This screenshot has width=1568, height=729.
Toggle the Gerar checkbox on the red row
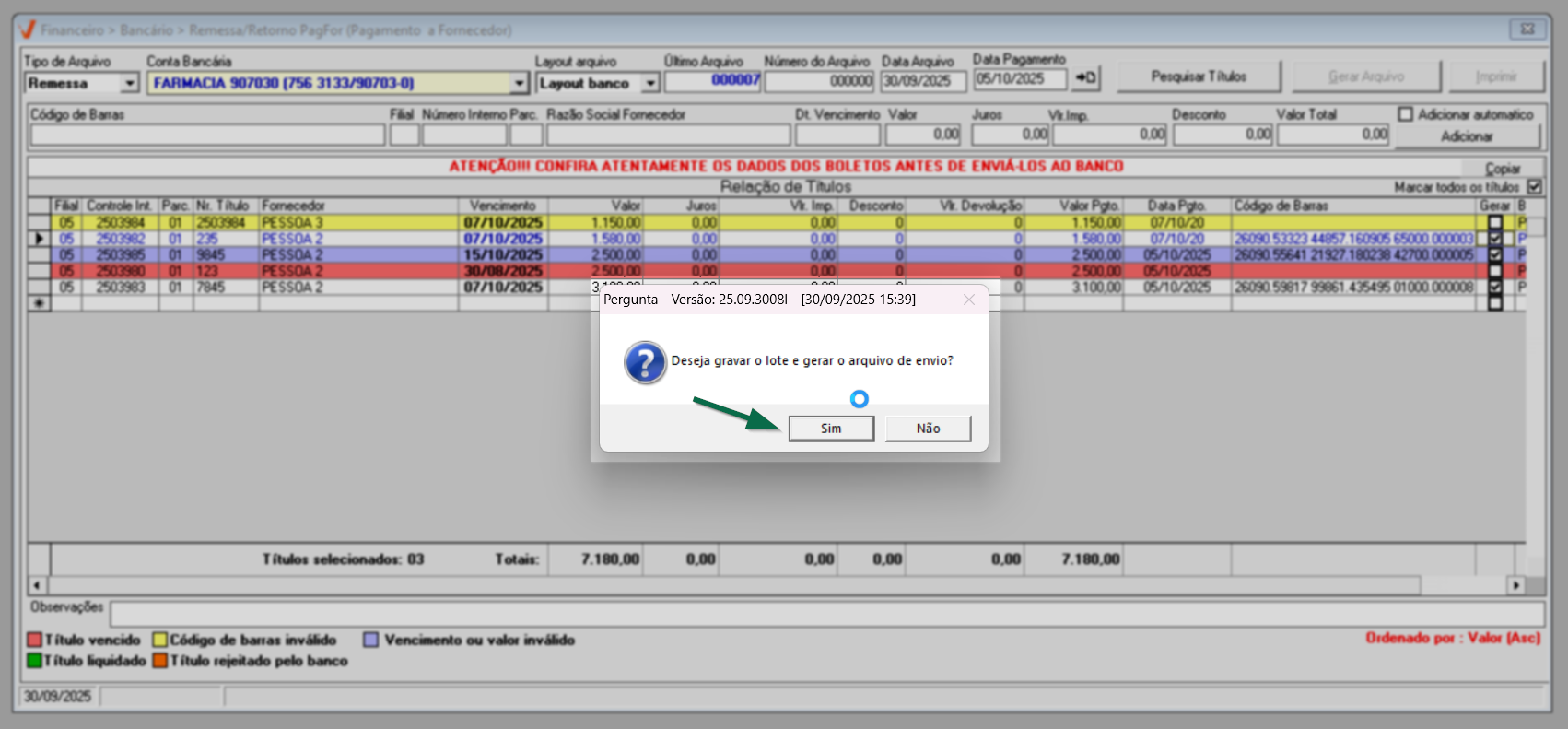(1494, 271)
